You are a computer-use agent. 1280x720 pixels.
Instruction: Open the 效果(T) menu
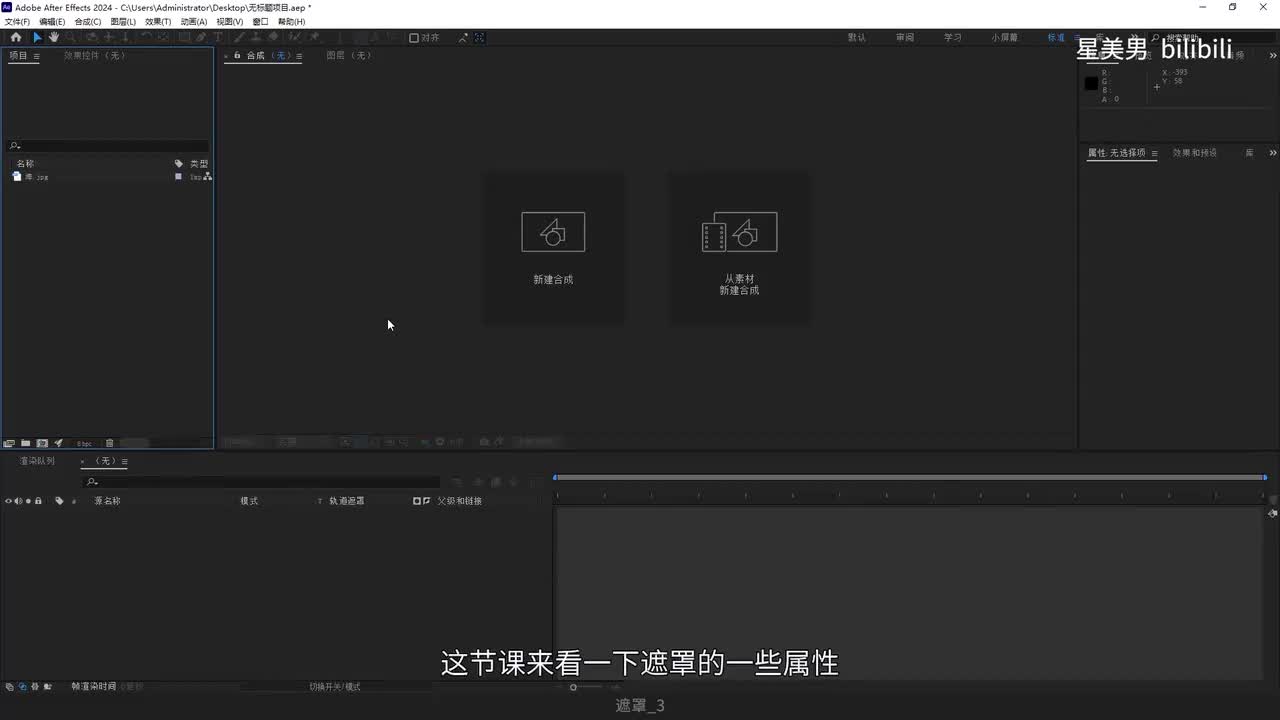tap(158, 21)
